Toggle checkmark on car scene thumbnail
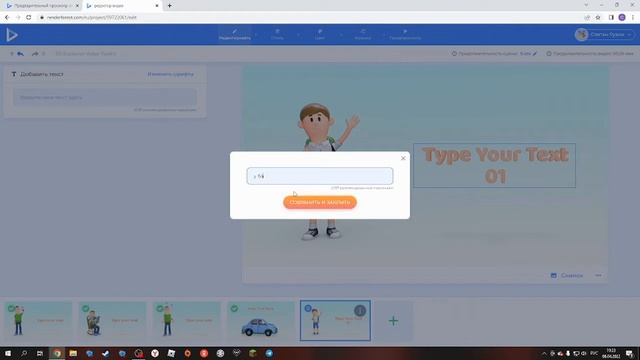The image size is (640, 360). click(234, 308)
